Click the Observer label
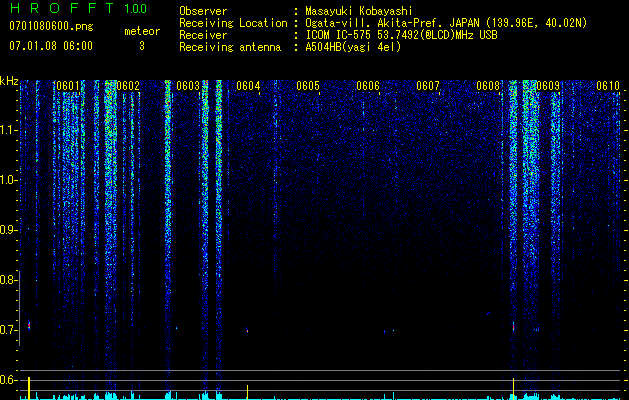The height and width of the screenshot is (400, 629). coord(203,11)
